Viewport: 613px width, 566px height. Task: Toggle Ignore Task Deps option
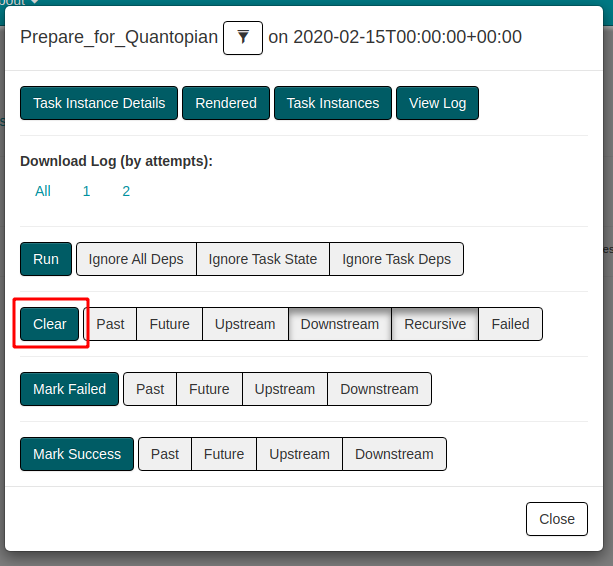point(396,259)
